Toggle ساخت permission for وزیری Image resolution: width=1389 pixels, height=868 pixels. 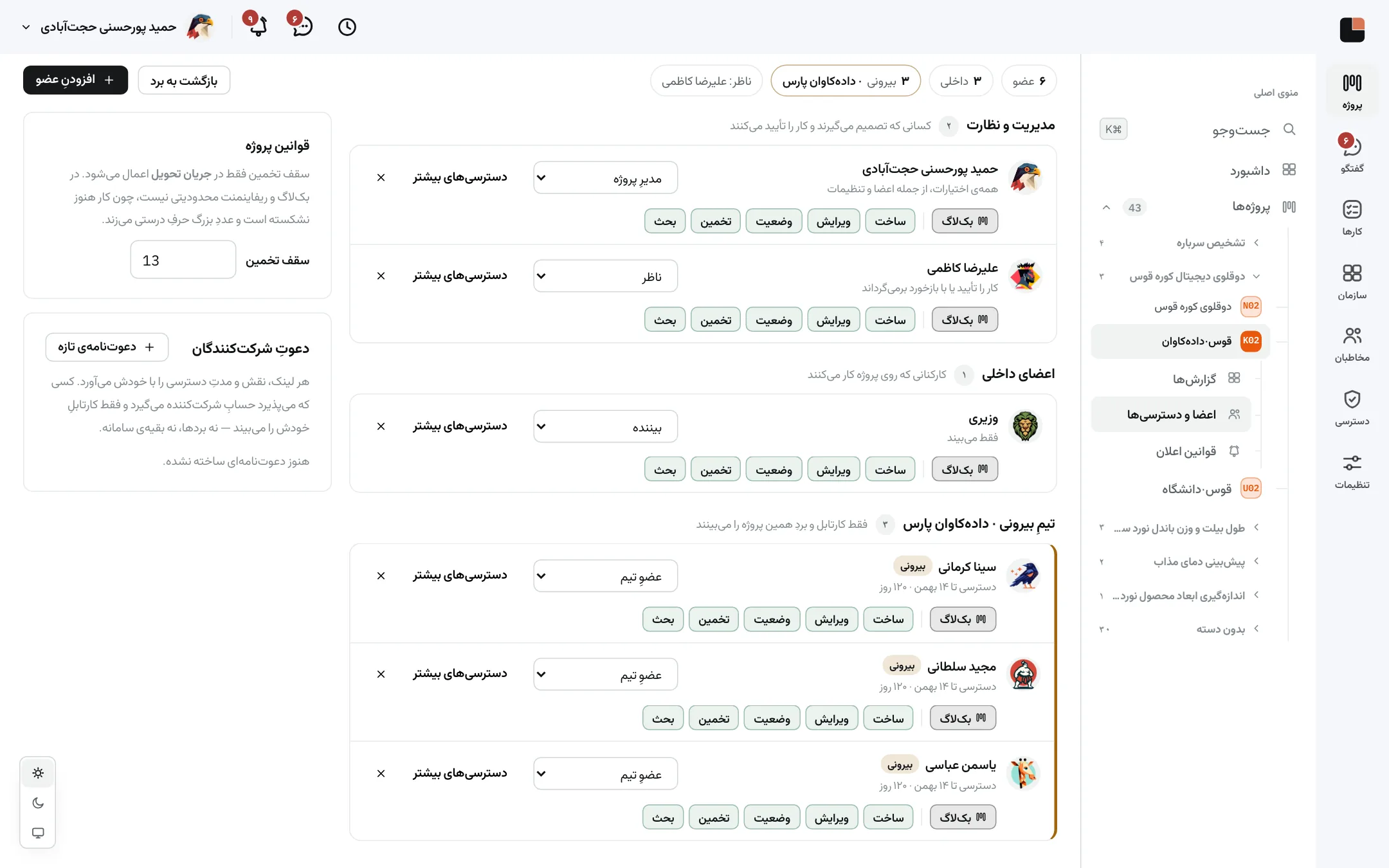tap(890, 469)
